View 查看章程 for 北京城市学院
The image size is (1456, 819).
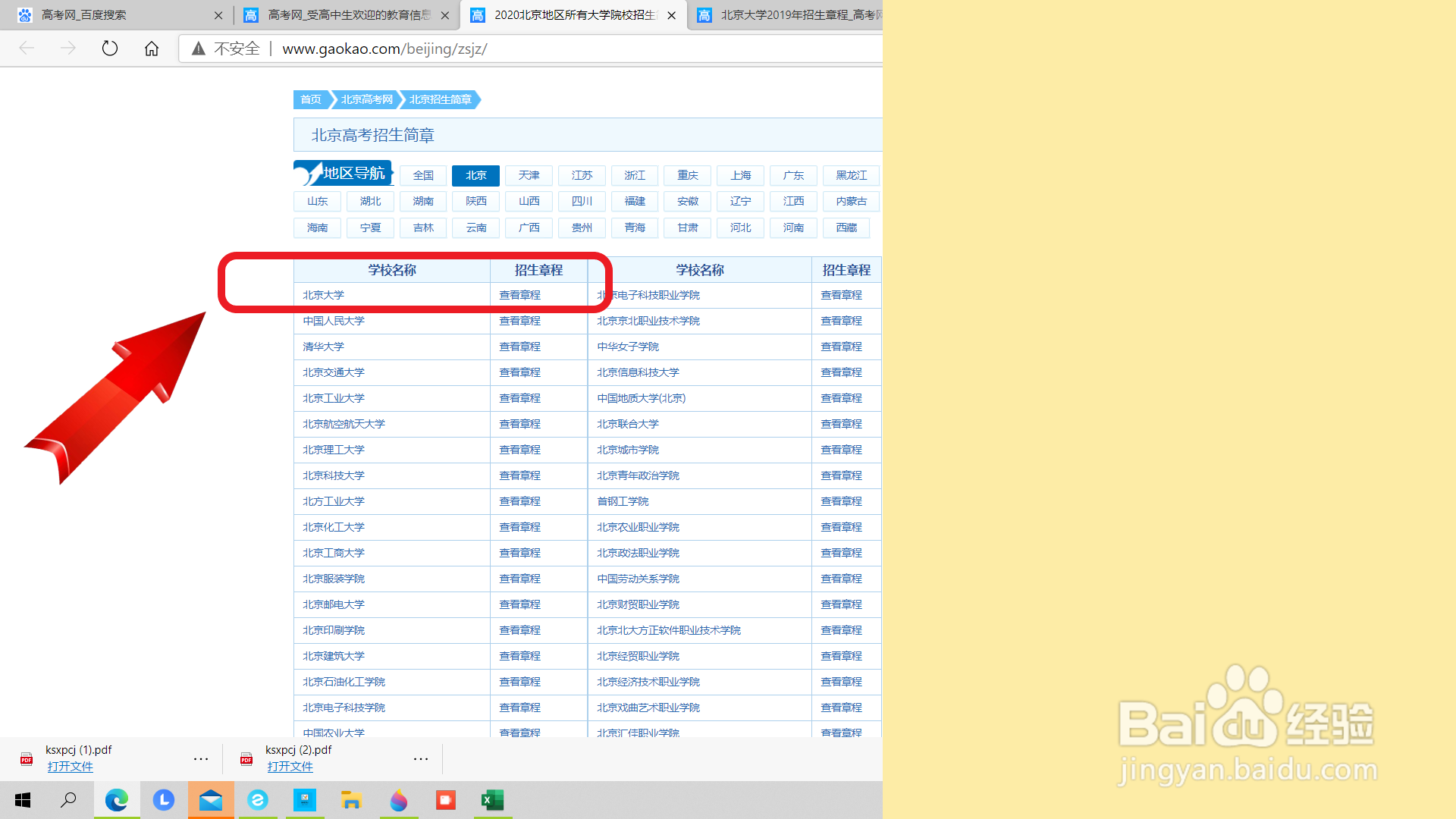841,450
